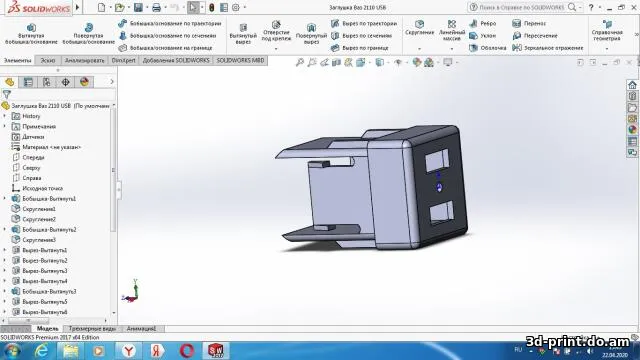
Task: Choose Вырез по траектории
Action: point(364,24)
